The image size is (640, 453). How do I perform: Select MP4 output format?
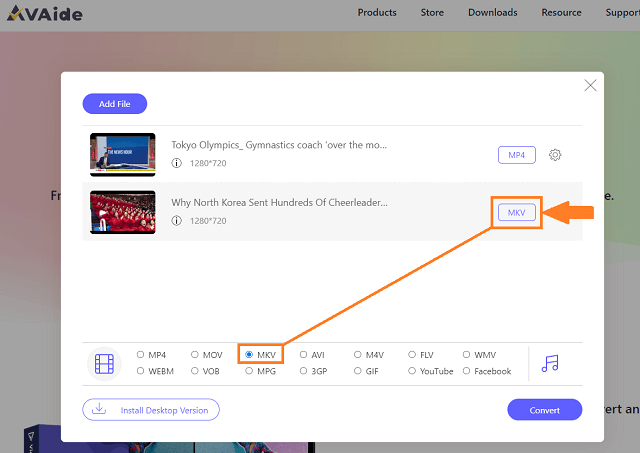tap(140, 354)
